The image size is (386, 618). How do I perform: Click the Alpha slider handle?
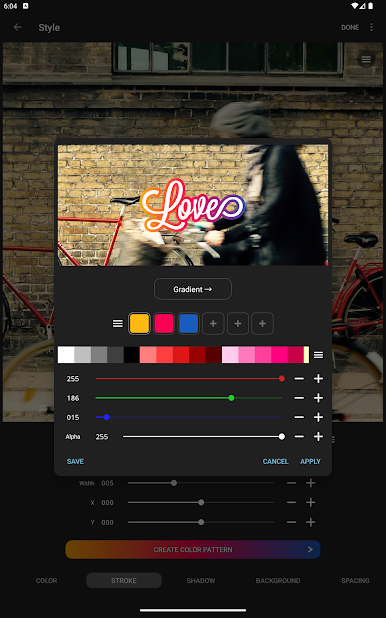(x=282, y=437)
